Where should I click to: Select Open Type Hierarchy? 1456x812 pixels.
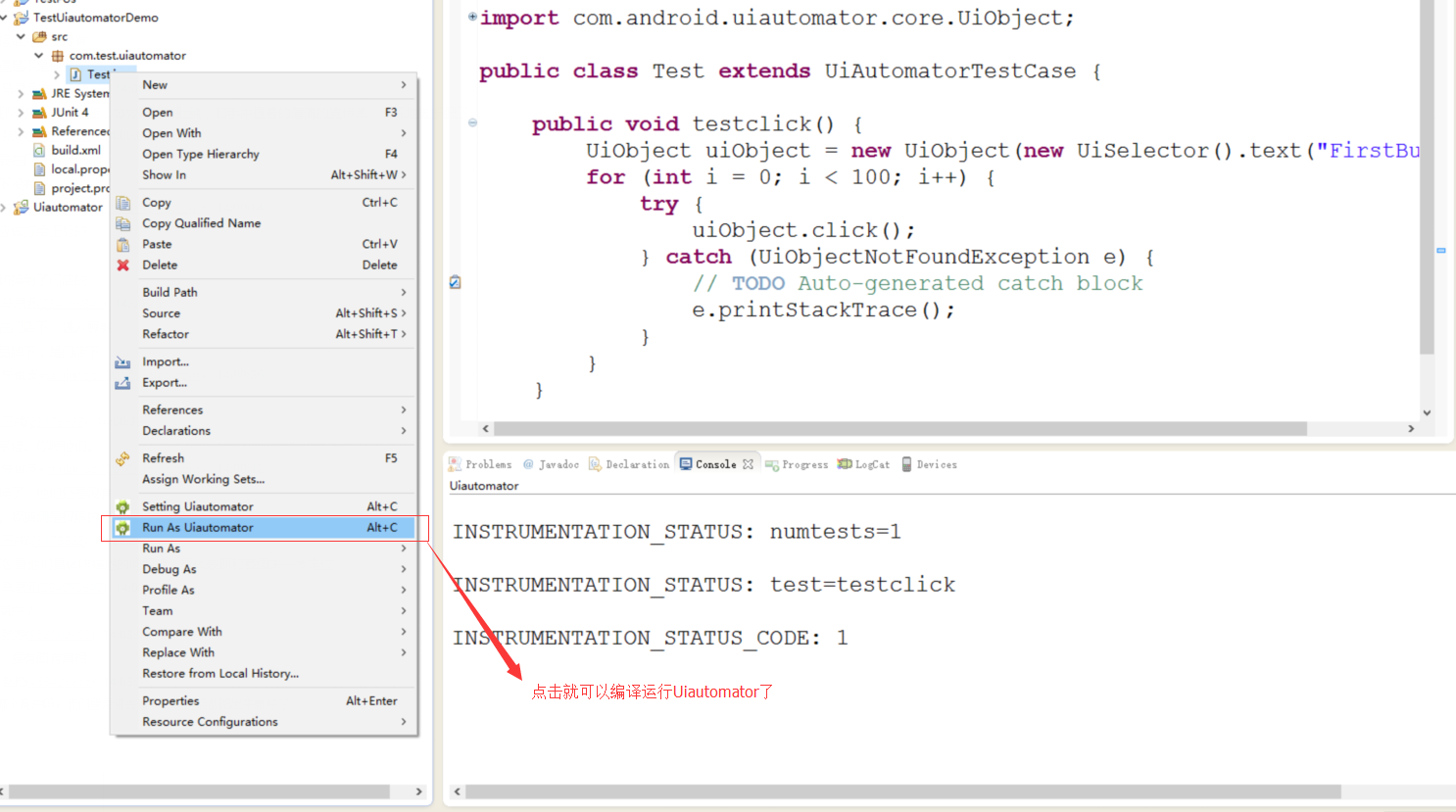(264, 154)
